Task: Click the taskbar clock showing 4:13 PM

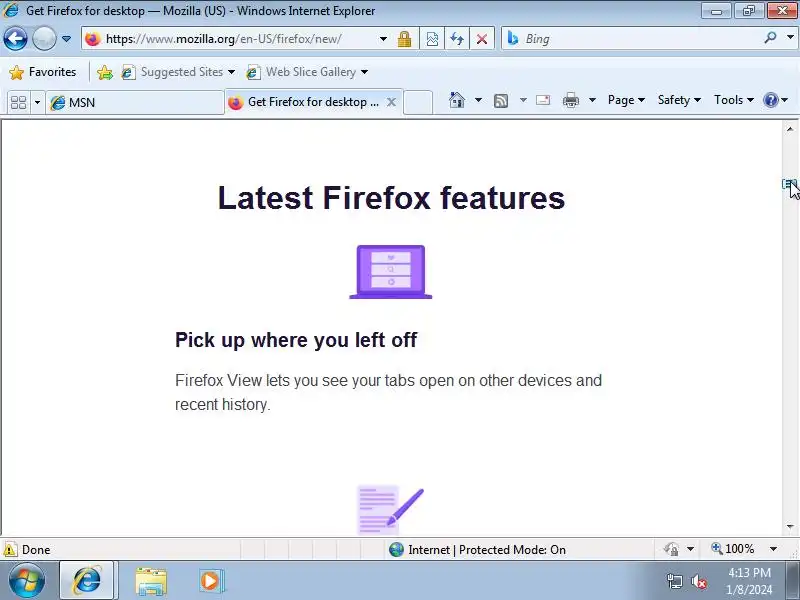Action: 749,581
